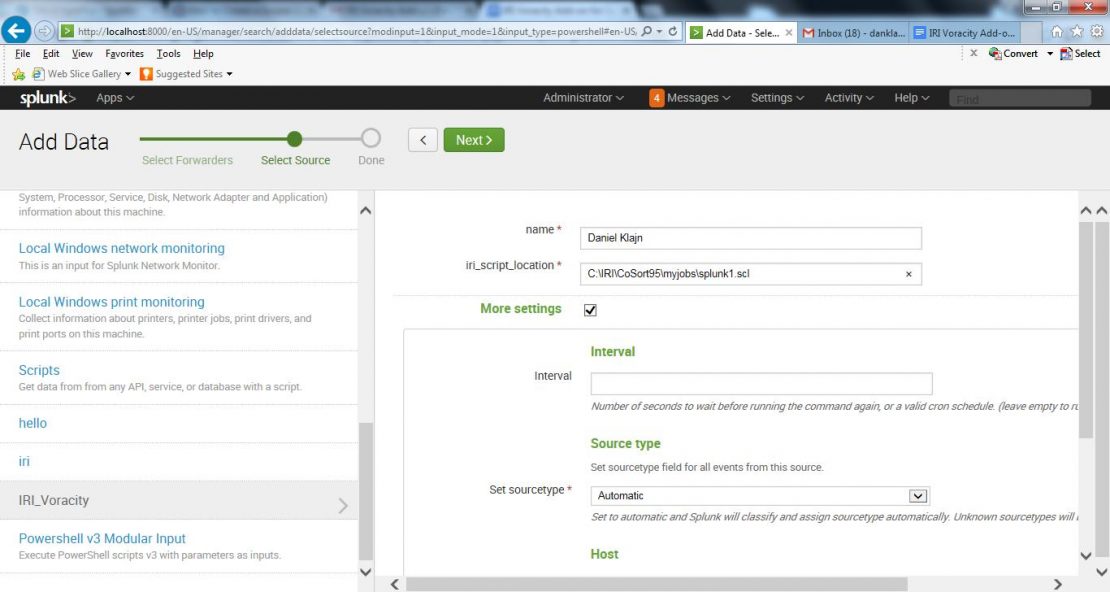
Task: Go back with the browser Back arrow
Action: [x=16, y=30]
